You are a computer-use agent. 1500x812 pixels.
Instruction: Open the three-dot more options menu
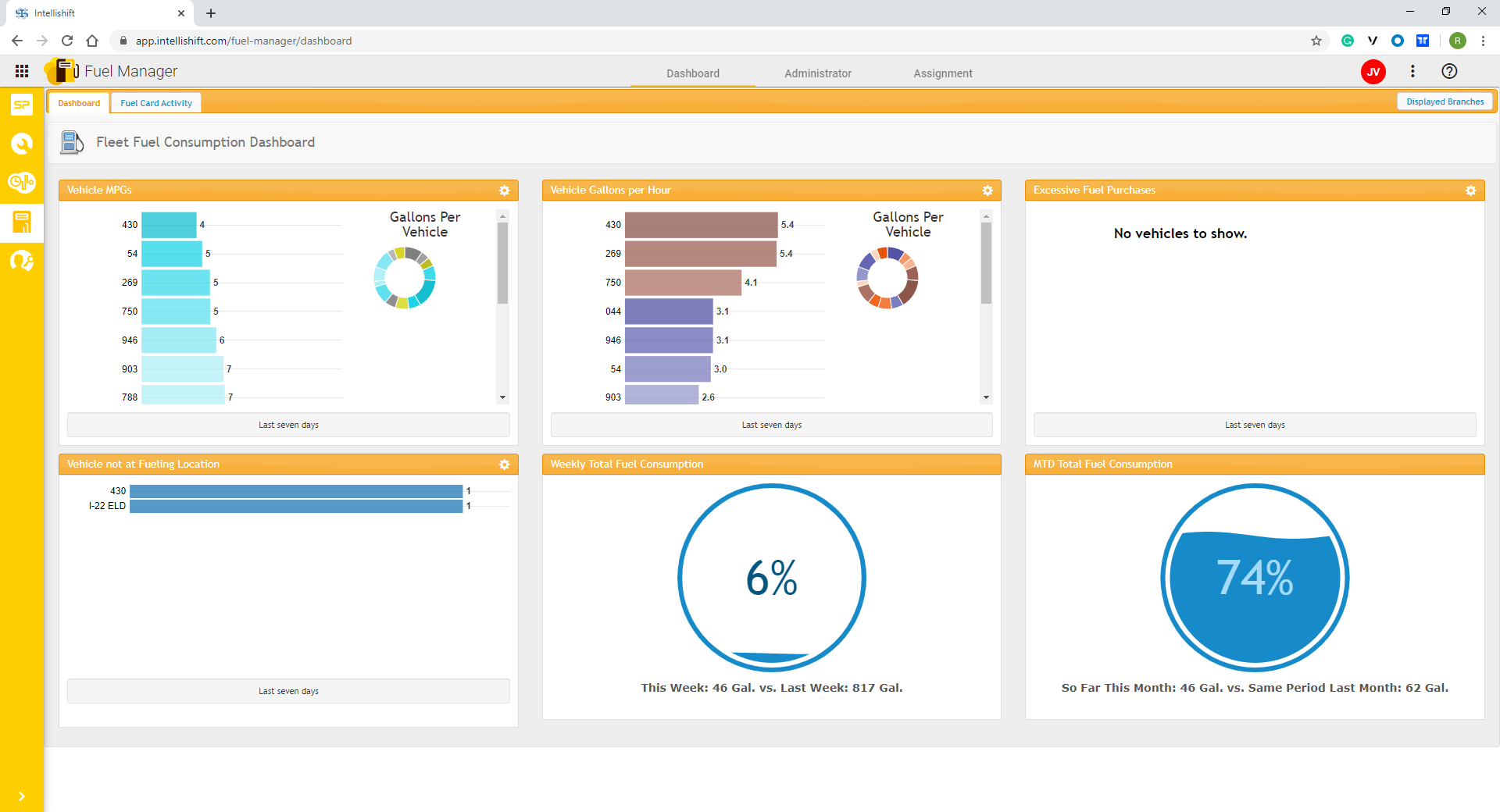(1412, 71)
